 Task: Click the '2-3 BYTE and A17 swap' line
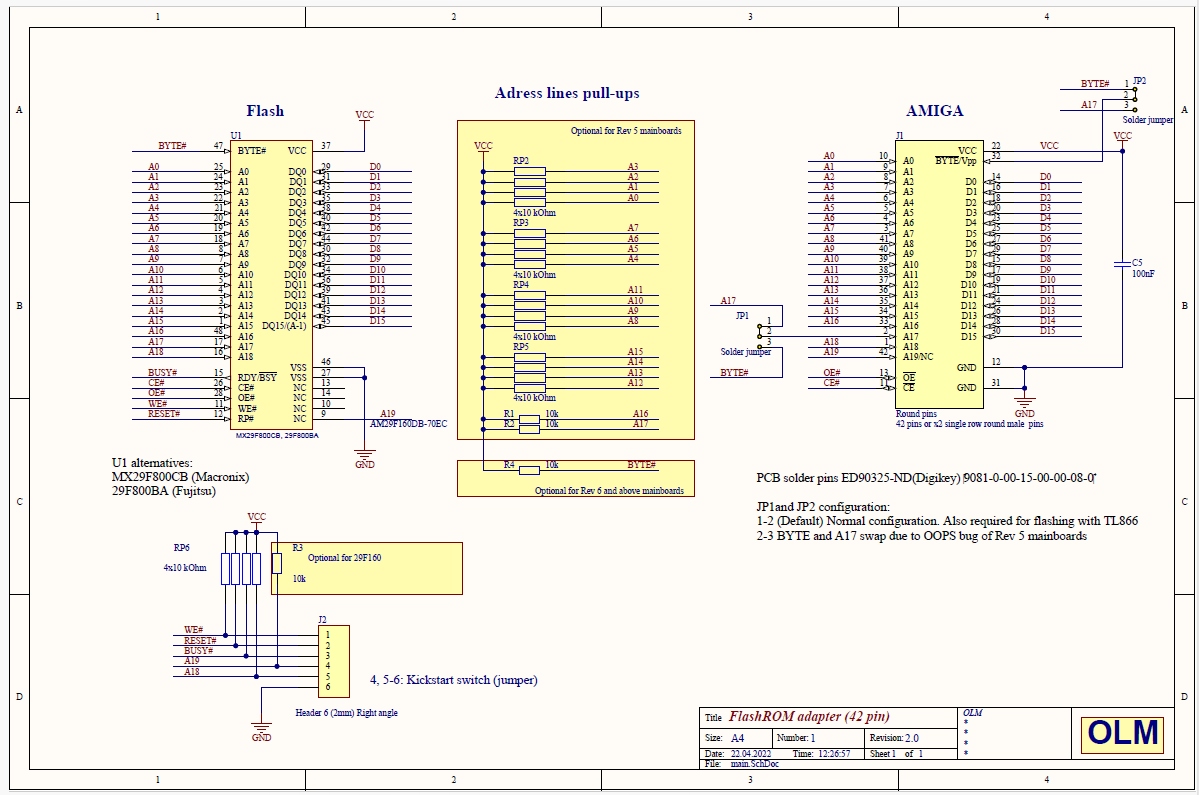pyautogui.click(x=921, y=536)
